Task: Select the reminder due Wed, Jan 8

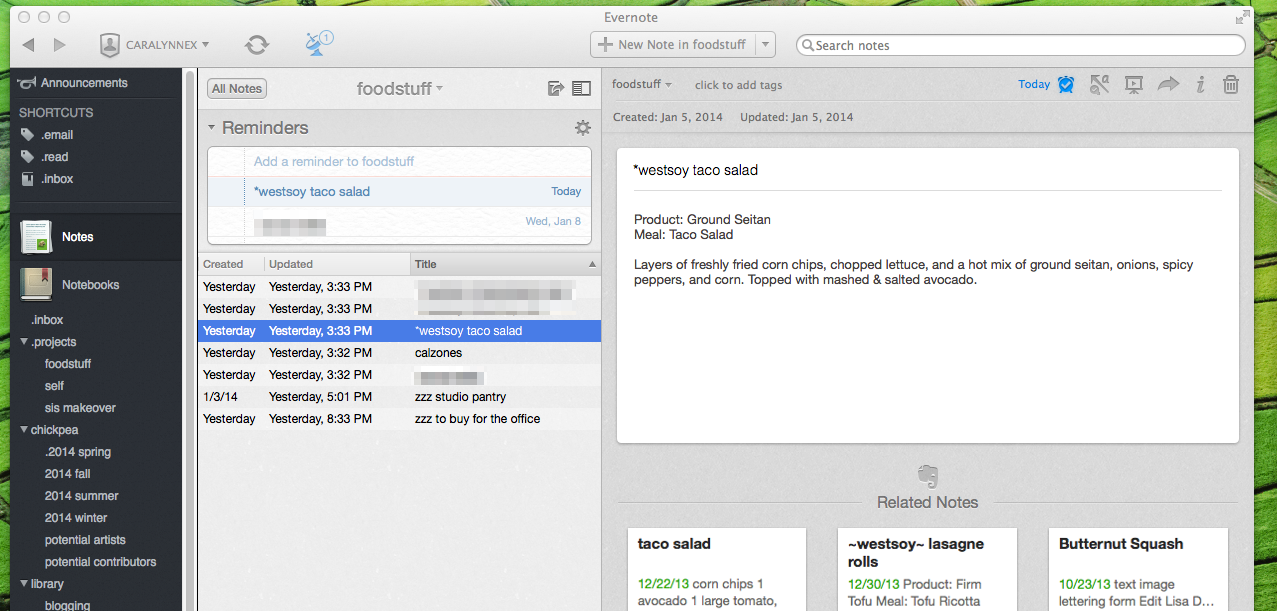Action: (x=399, y=222)
